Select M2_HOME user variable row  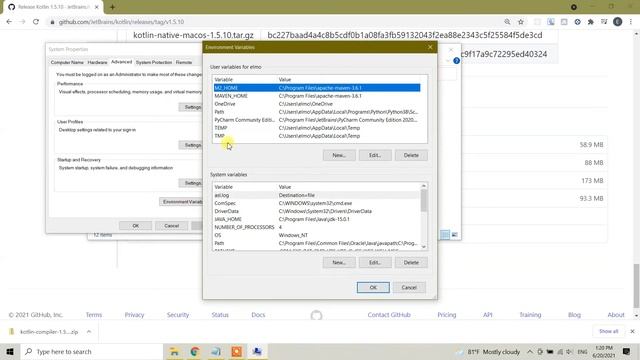[x=317, y=88]
